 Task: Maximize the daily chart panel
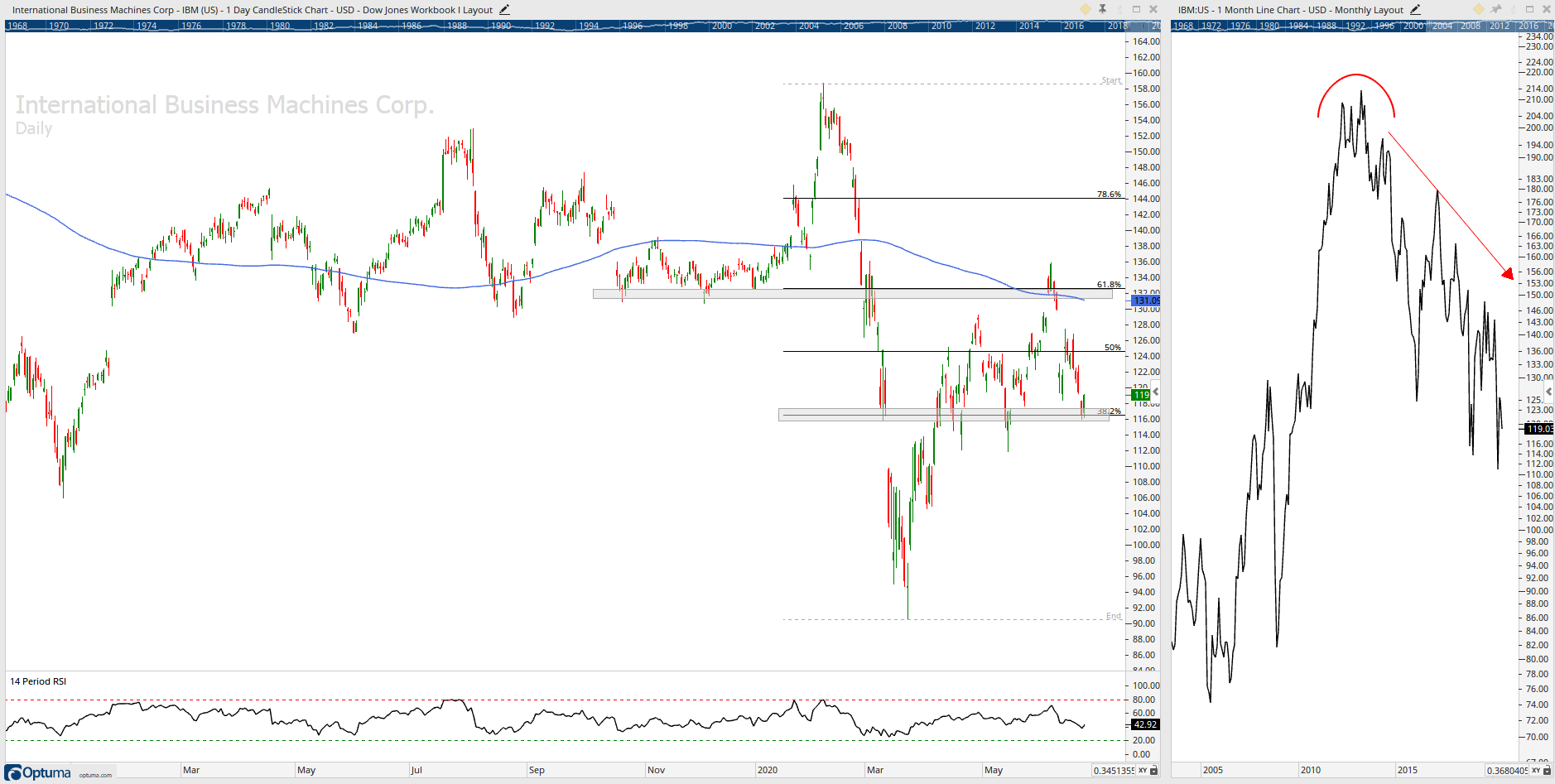coord(1137,9)
